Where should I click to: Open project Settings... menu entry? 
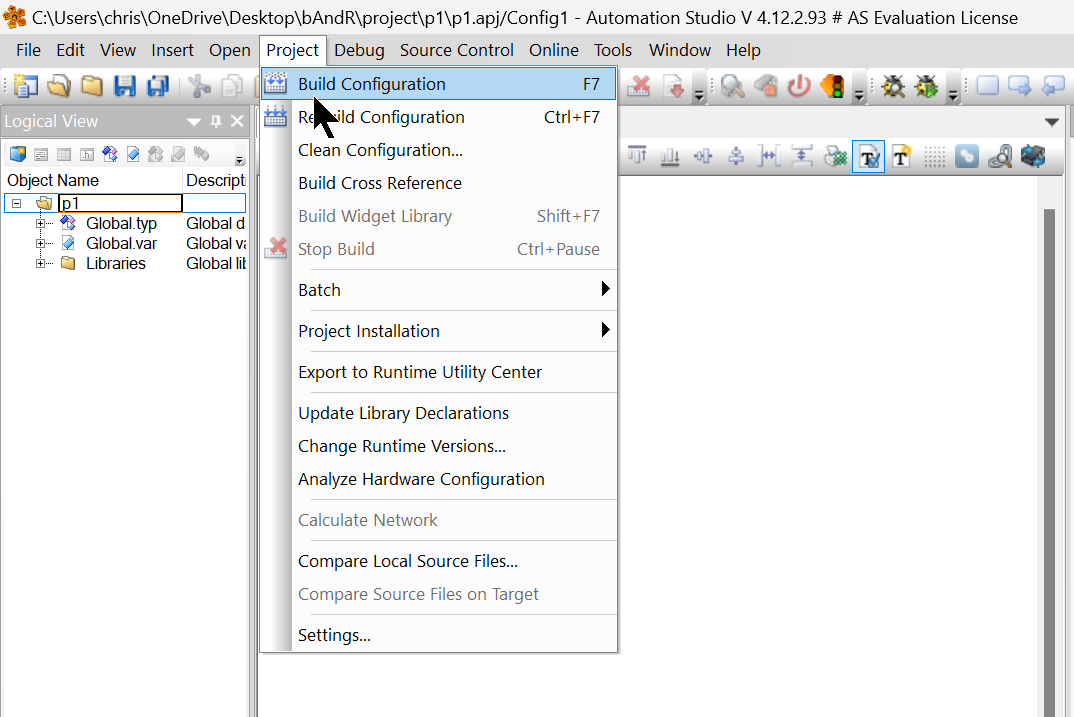point(438,635)
